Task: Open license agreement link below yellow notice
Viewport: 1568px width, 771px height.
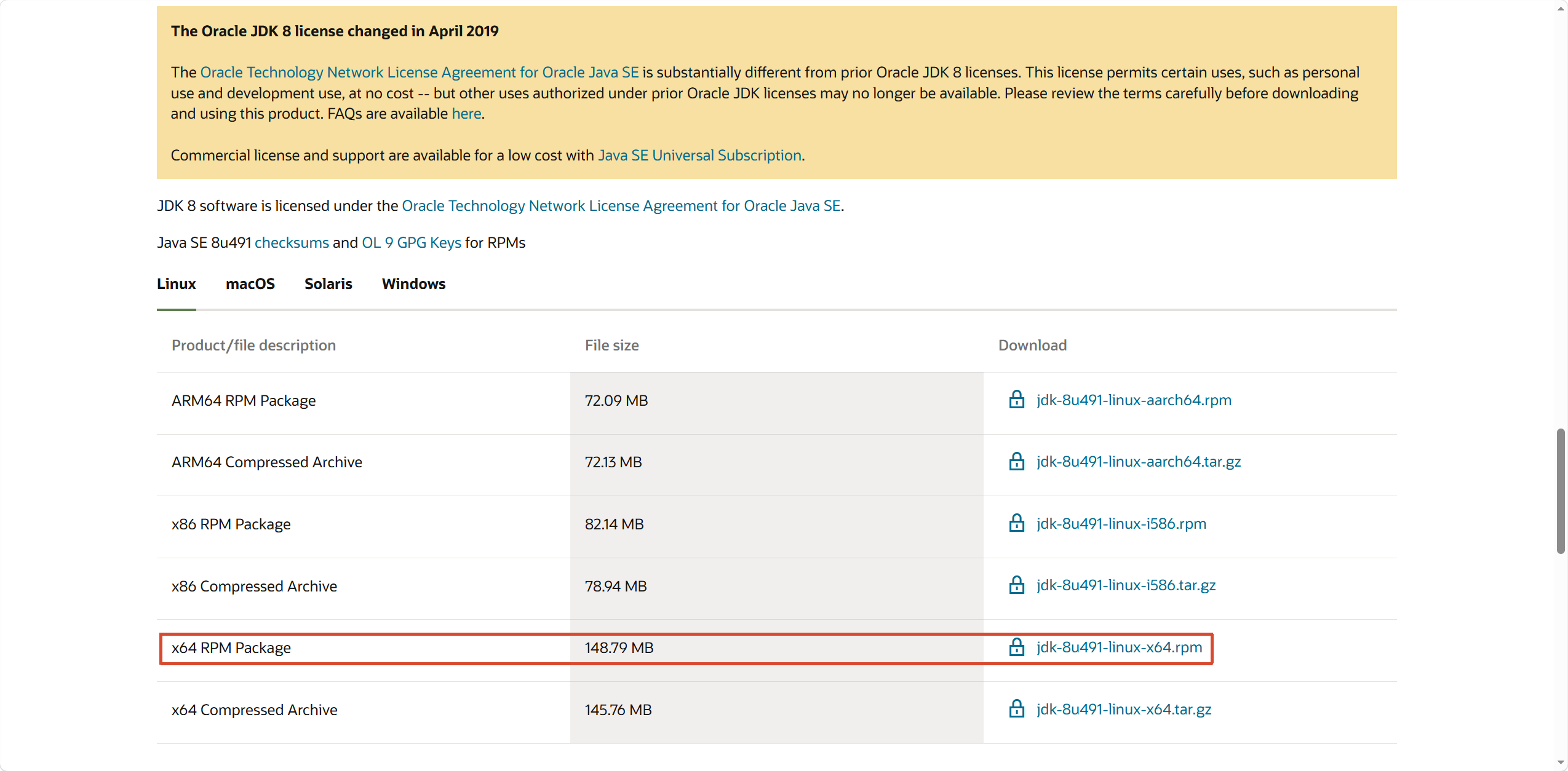Action: 621,206
